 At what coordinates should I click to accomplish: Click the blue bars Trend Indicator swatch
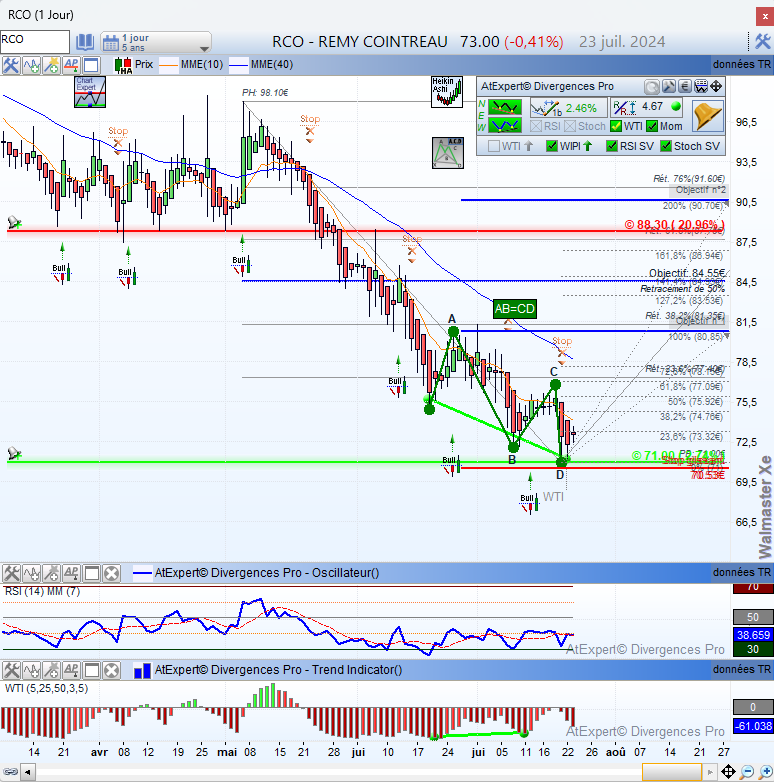[142, 670]
